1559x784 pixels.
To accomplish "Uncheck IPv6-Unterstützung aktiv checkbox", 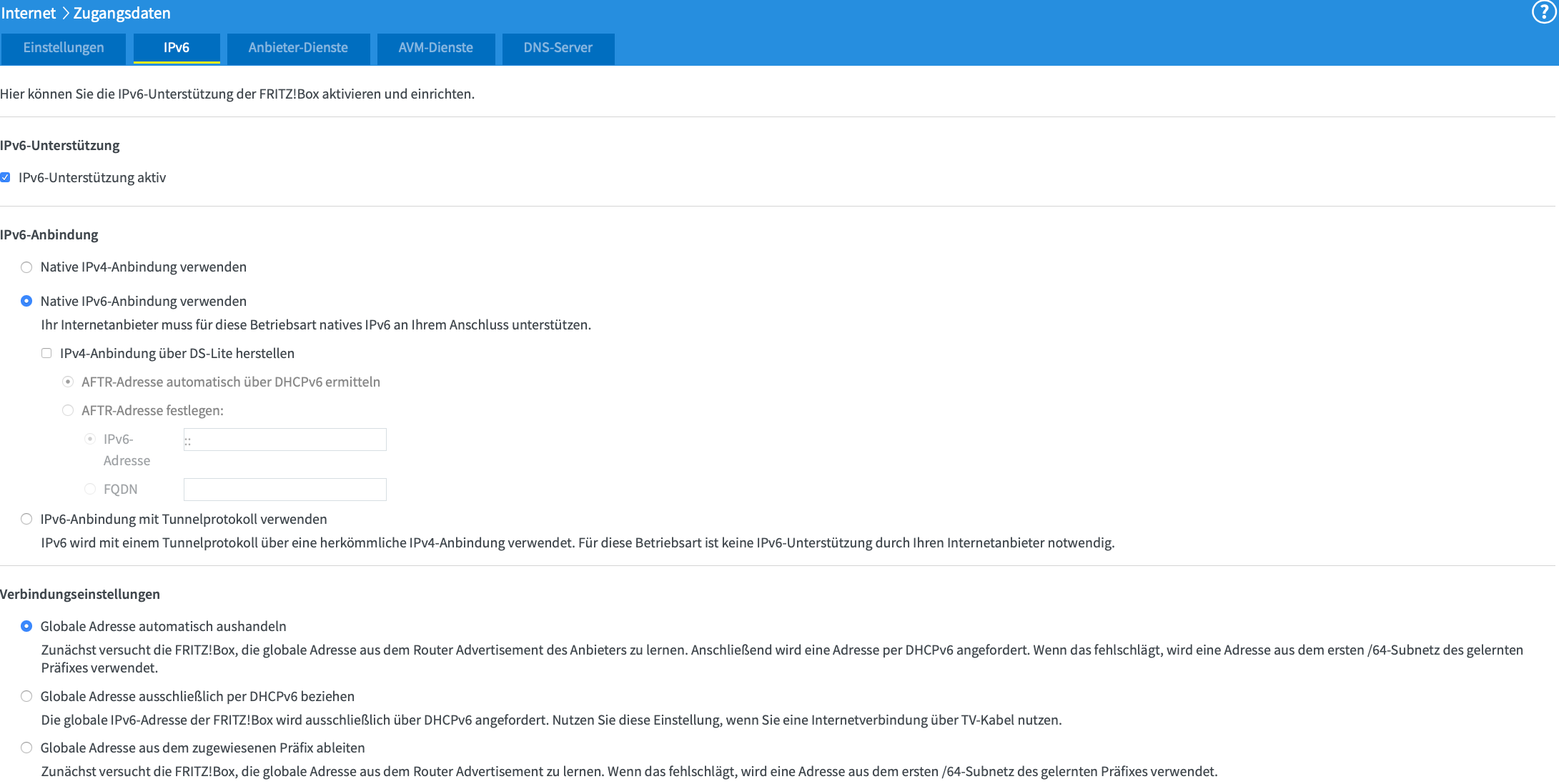I will pos(6,177).
